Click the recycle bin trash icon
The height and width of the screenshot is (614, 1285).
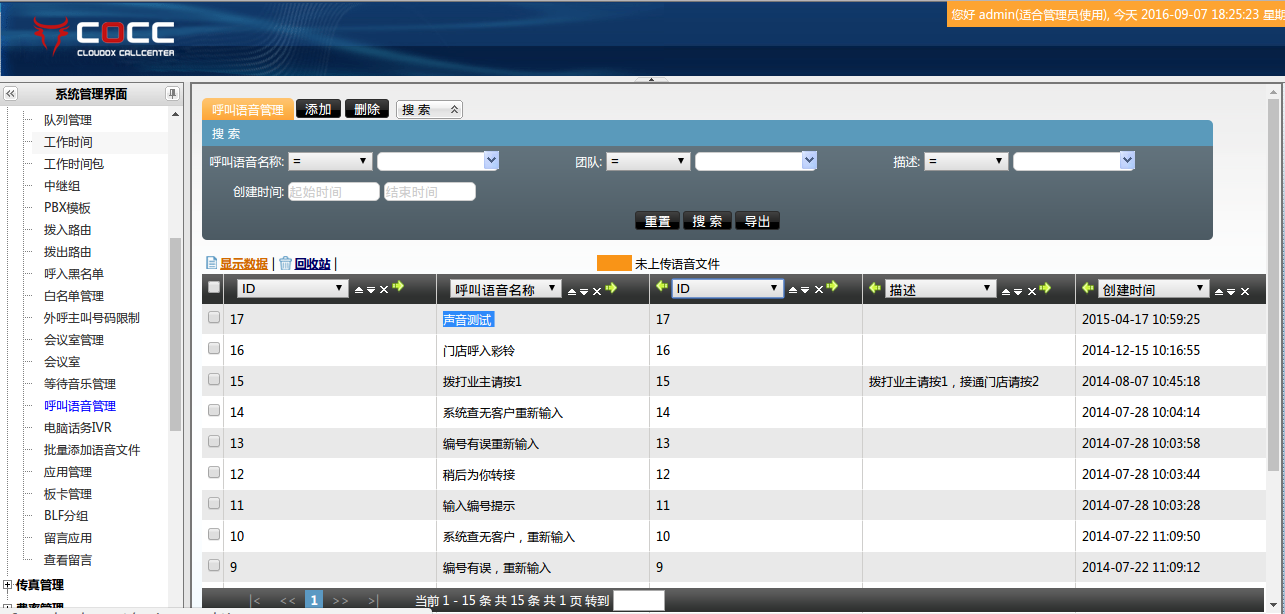[285, 263]
